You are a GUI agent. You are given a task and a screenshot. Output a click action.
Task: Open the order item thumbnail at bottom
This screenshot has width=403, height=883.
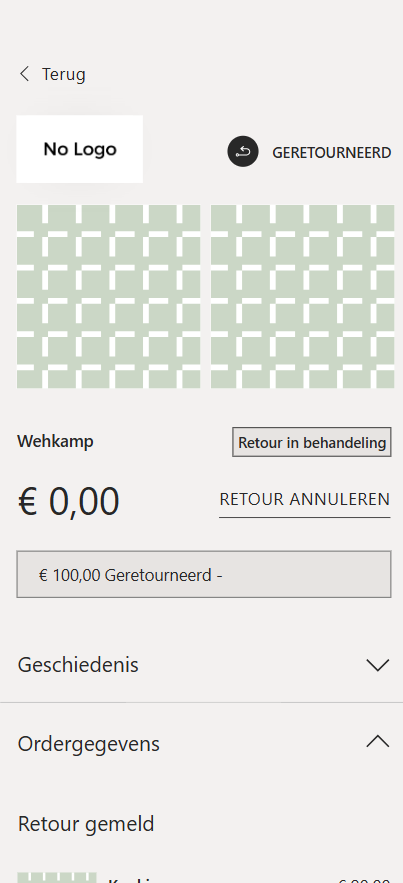[57, 877]
